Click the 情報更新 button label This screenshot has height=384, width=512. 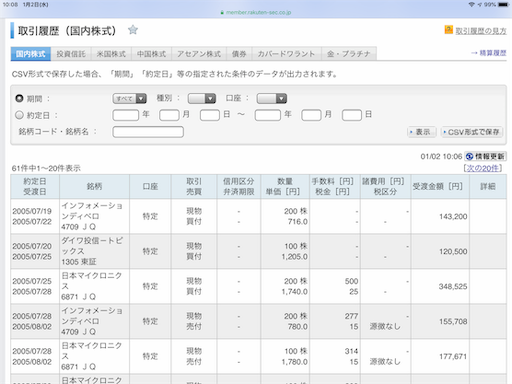coord(489,156)
